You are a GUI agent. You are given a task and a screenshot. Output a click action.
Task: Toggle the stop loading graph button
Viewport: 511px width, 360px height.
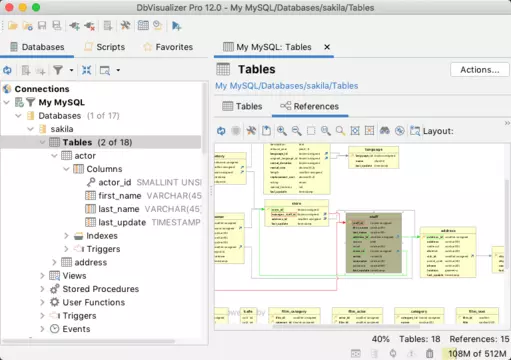point(236,131)
